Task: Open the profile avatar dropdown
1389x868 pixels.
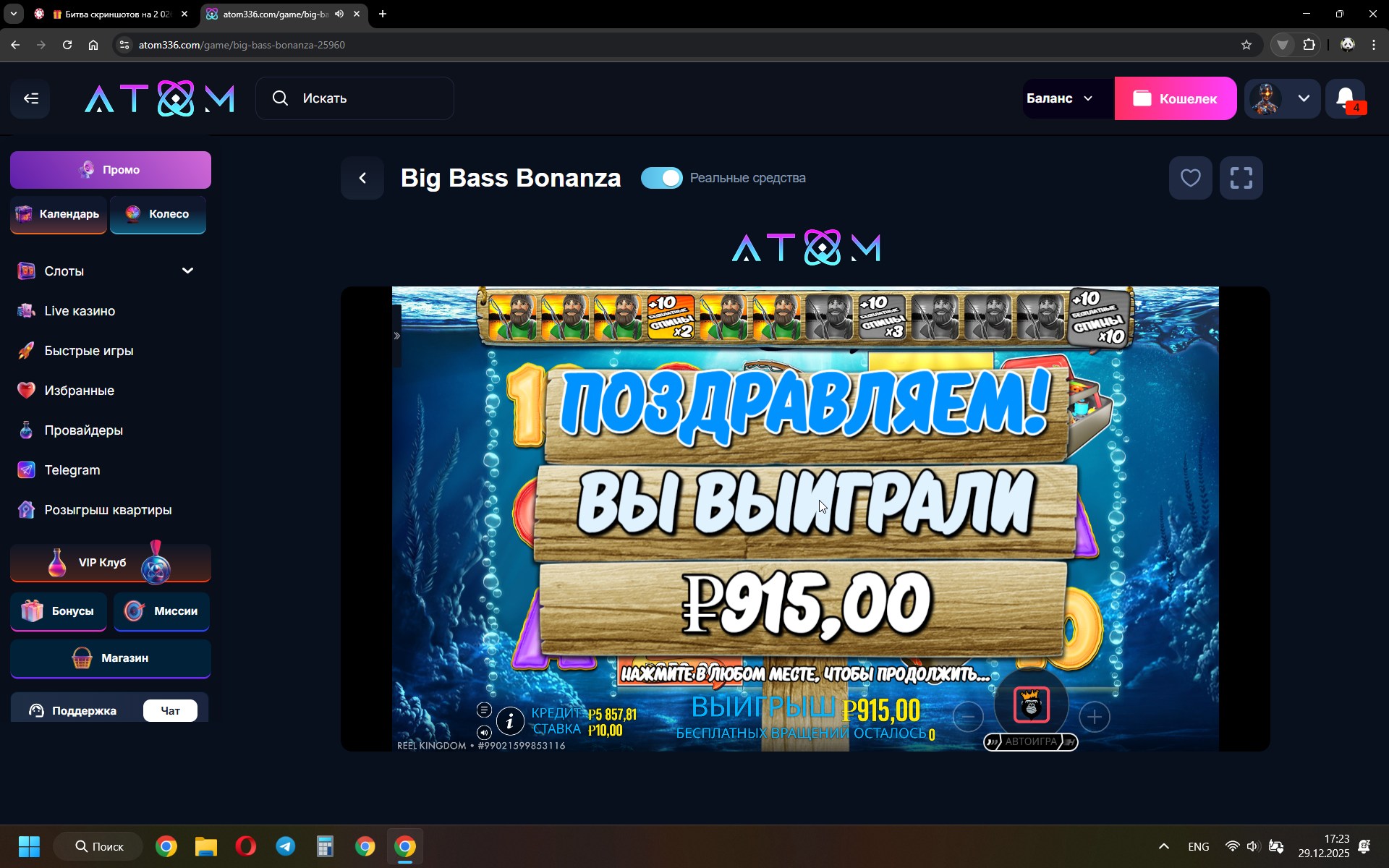Action: coord(1282,98)
